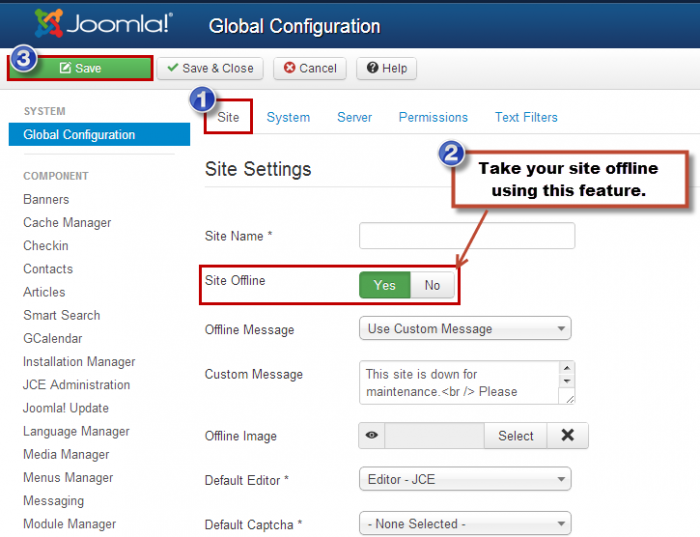The width and height of the screenshot is (700, 537).
Task: Click the Default Captcha label
Action: point(253,525)
